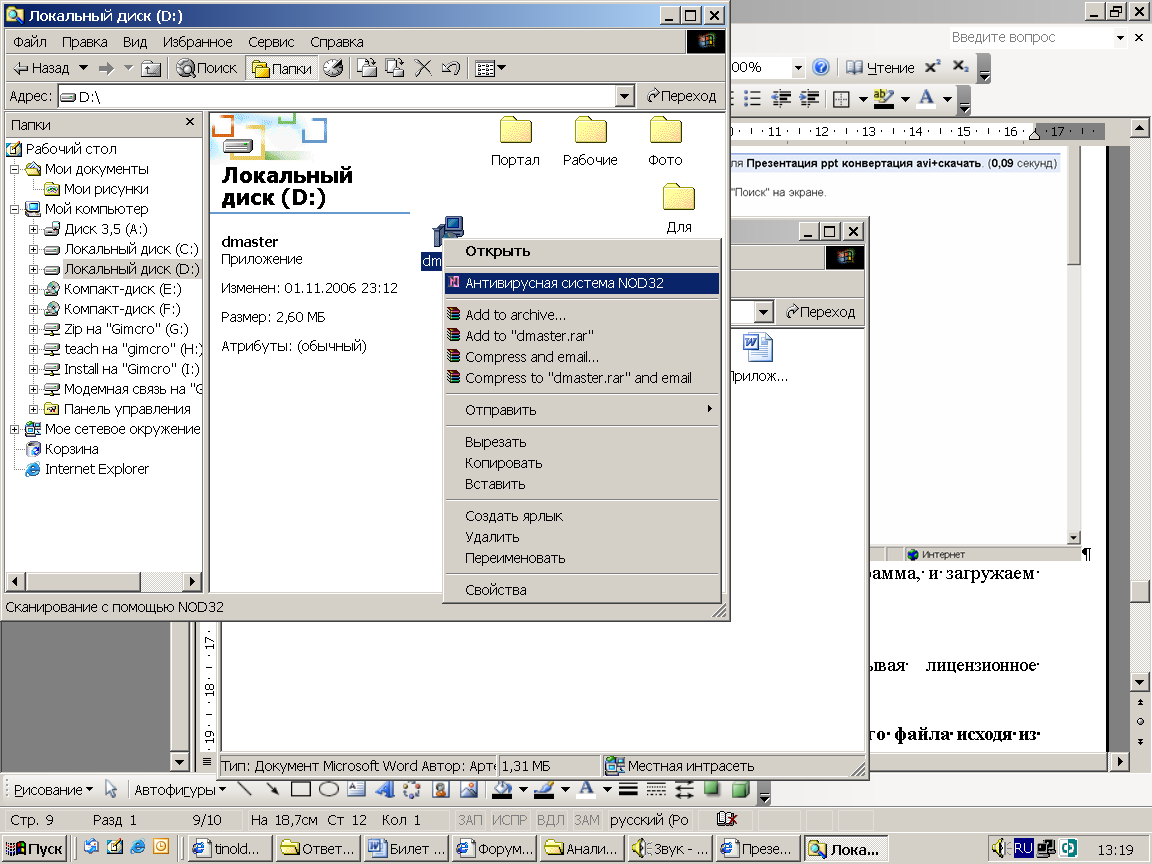This screenshot has height=864, width=1152.
Task: Select the Фото folder icon
Action: click(665, 142)
